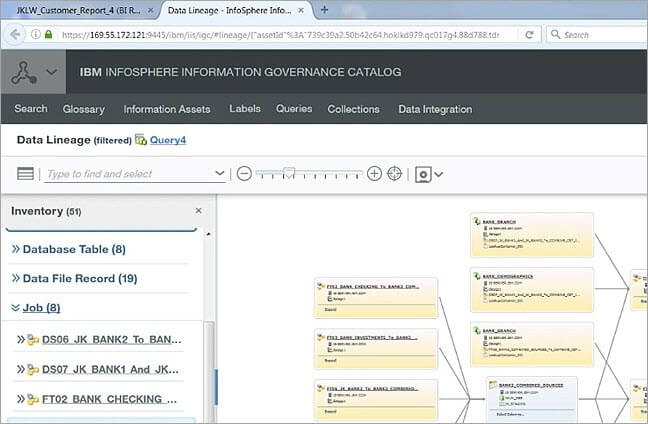The height and width of the screenshot is (424, 648).
Task: Open the Labels menu
Action: click(245, 109)
